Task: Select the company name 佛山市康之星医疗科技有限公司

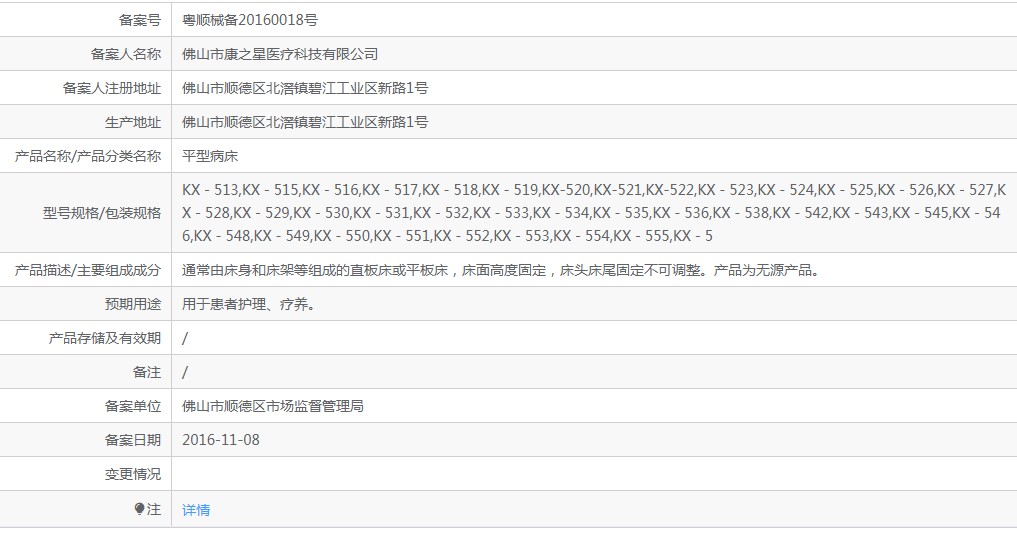Action: 280,54
